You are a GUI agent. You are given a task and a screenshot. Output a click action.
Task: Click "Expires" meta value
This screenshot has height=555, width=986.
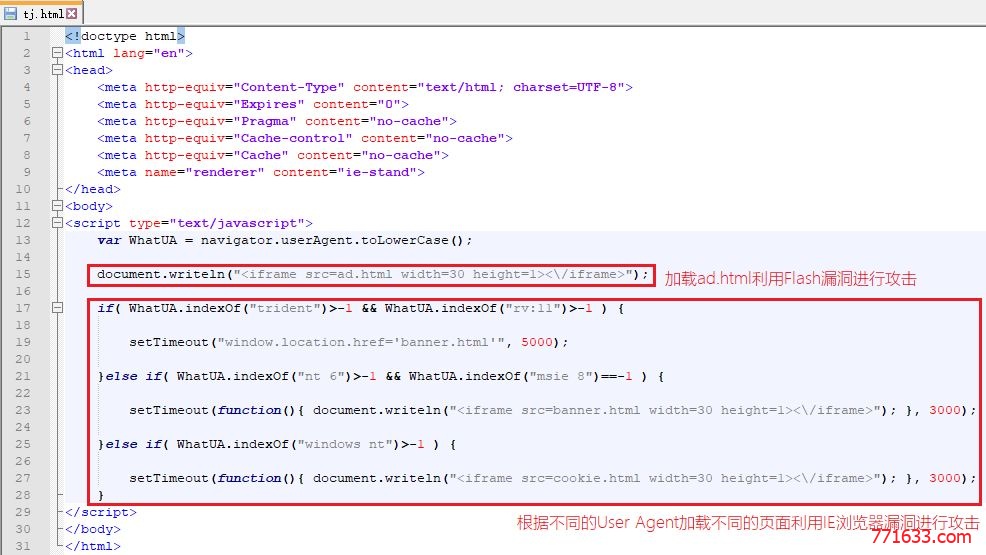point(269,104)
